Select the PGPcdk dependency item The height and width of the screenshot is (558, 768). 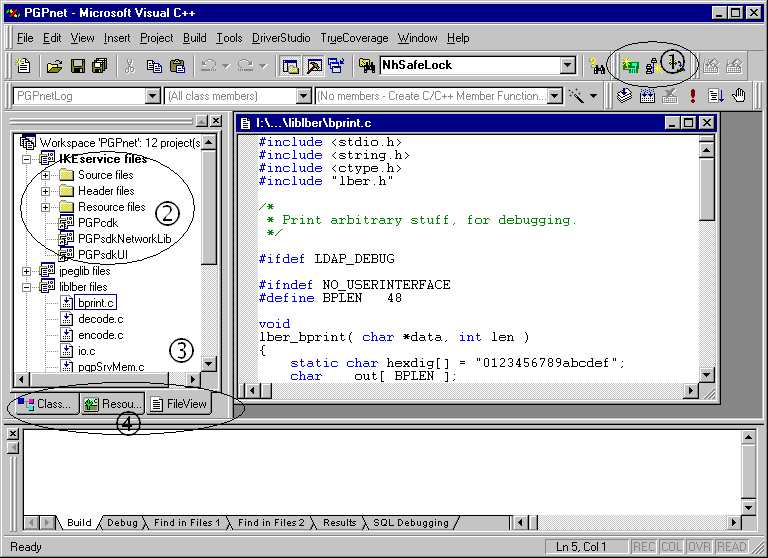(98, 223)
